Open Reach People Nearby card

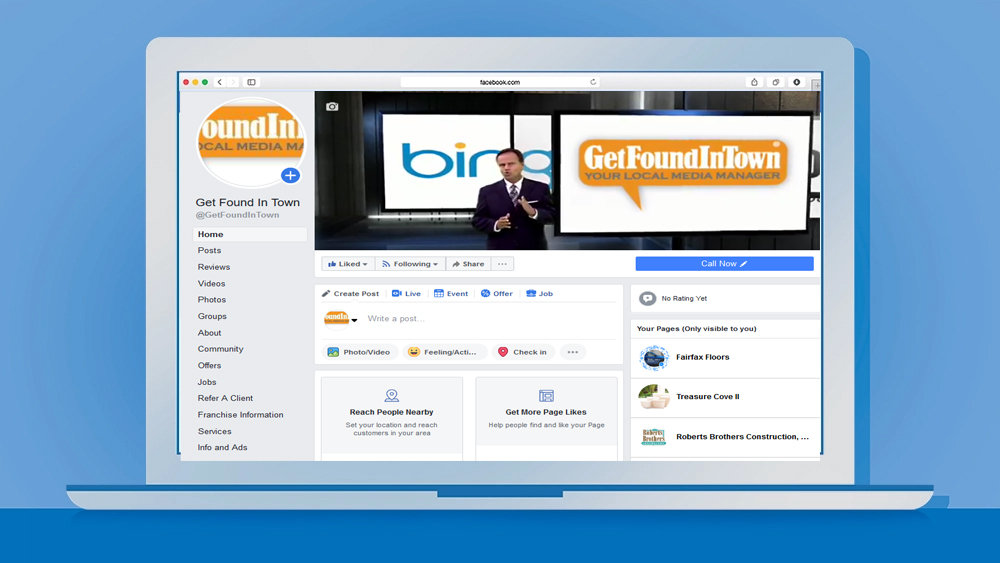(392, 415)
